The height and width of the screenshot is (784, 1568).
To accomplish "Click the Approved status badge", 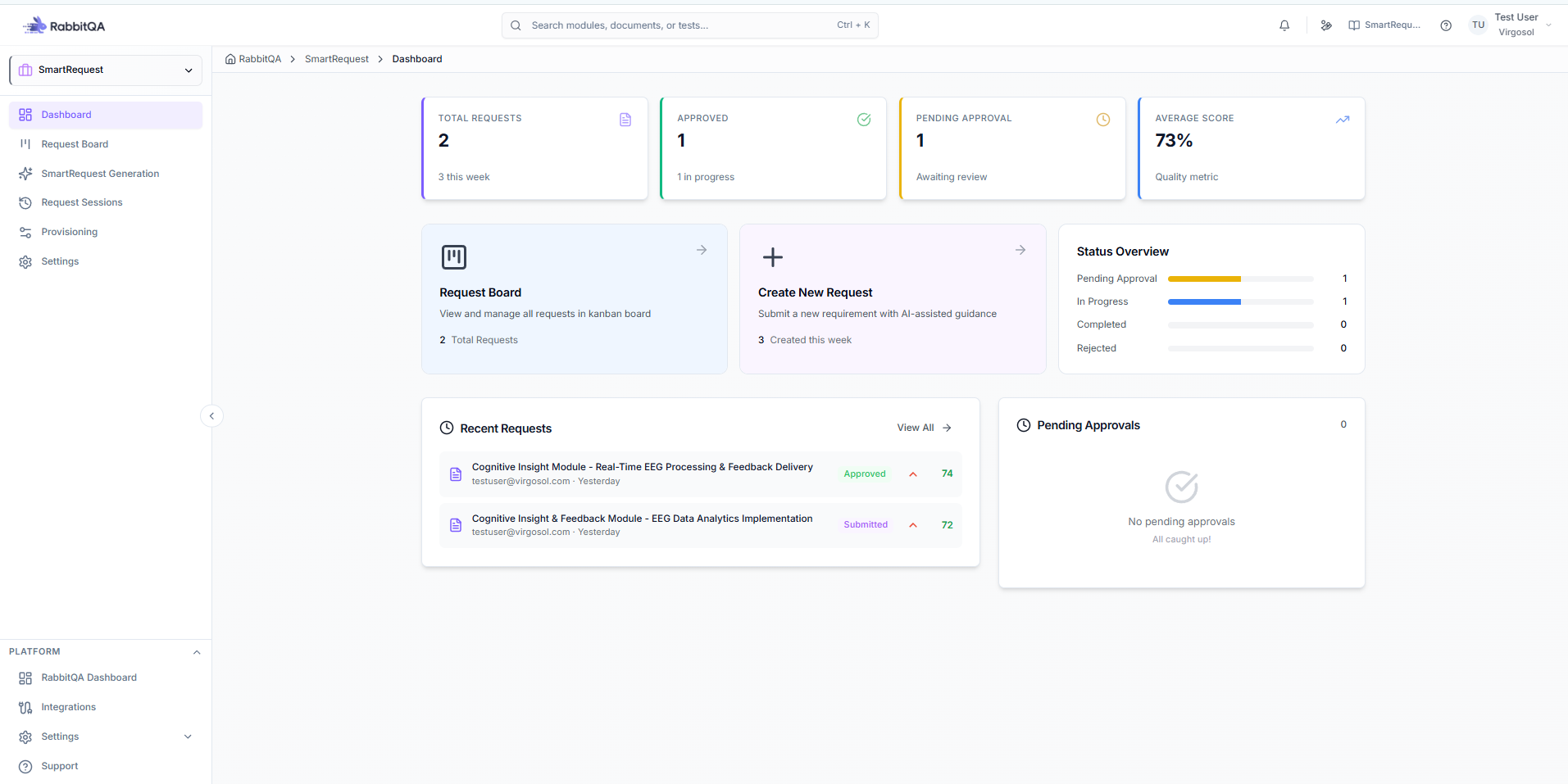I will [x=865, y=474].
